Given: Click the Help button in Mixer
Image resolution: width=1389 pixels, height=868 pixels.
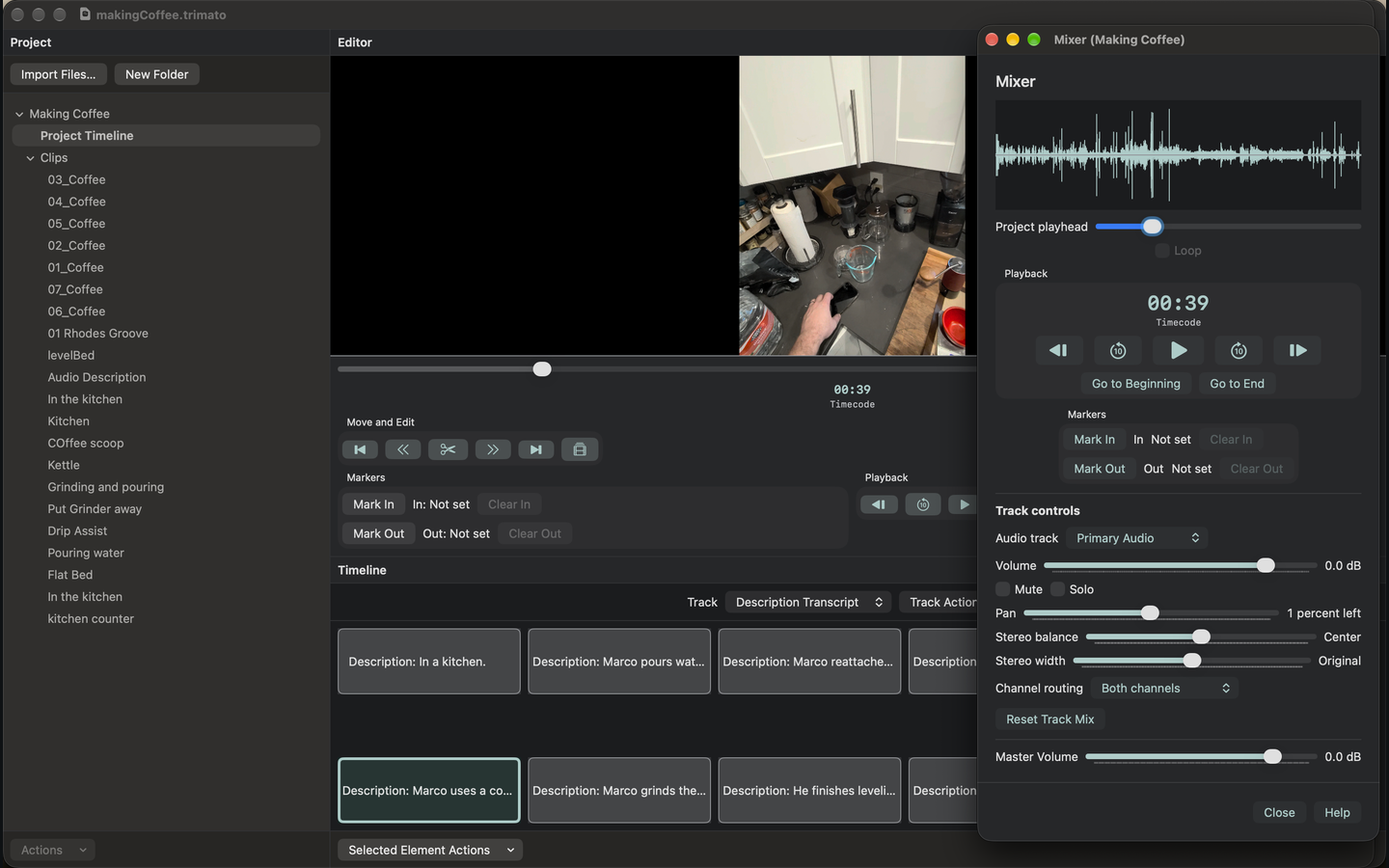Looking at the screenshot, I should tap(1337, 813).
